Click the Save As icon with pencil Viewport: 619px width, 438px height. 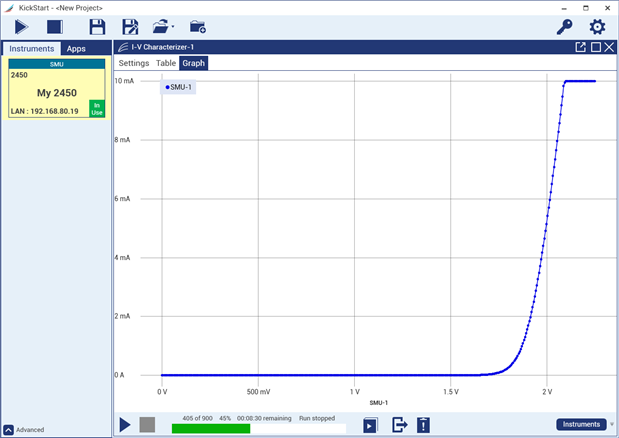pos(129,27)
